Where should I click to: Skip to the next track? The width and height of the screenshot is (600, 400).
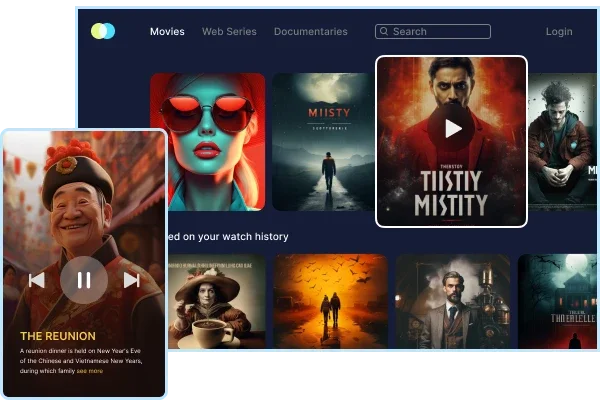(131, 280)
